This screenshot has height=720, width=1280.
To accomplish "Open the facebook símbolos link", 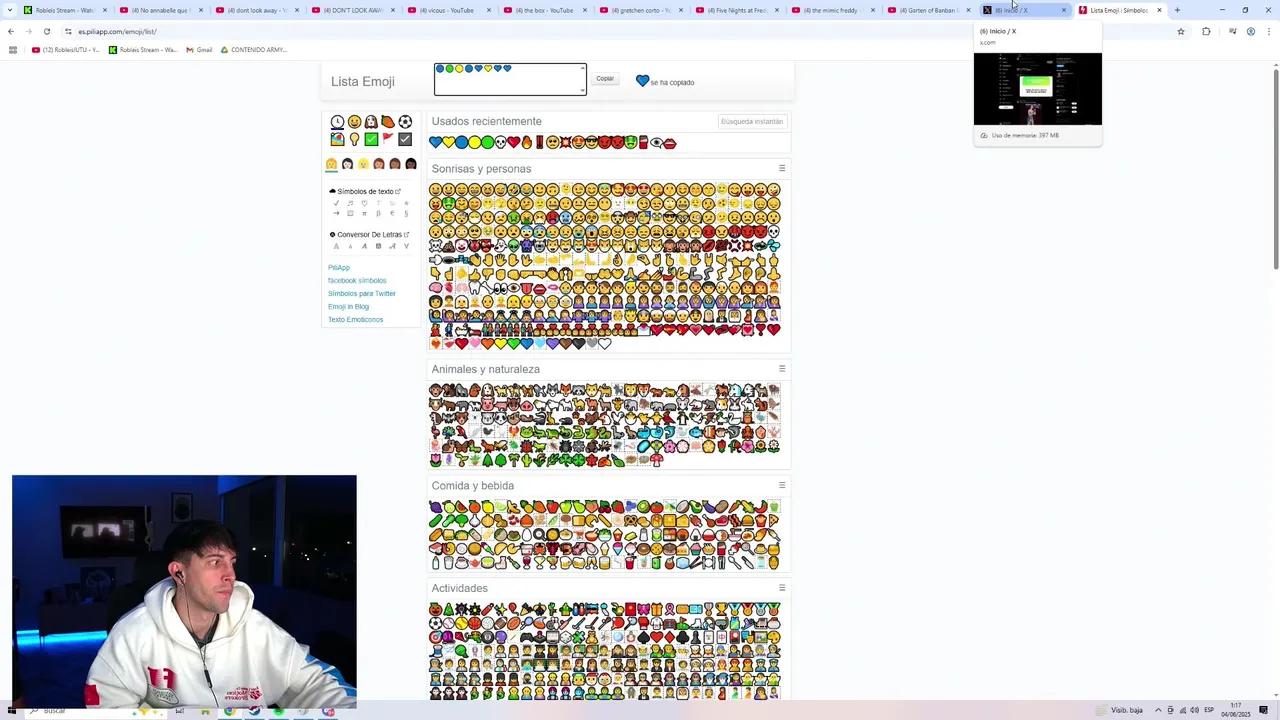I will tap(357, 280).
